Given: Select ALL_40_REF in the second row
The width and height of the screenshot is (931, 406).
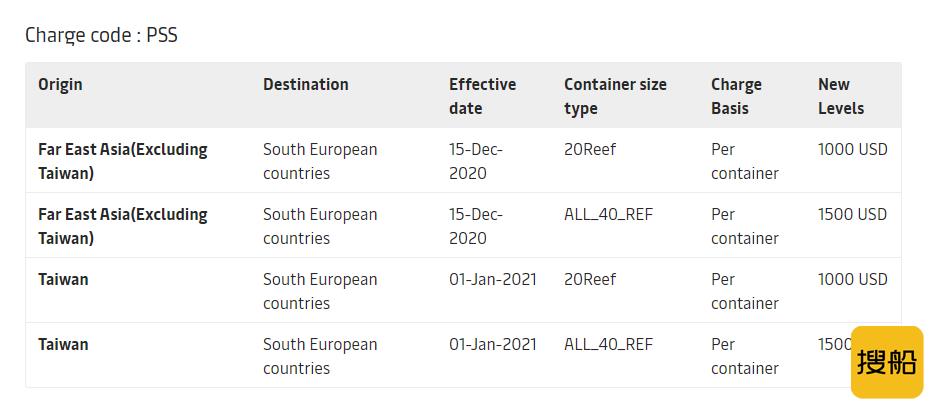Looking at the screenshot, I should click(x=609, y=214).
